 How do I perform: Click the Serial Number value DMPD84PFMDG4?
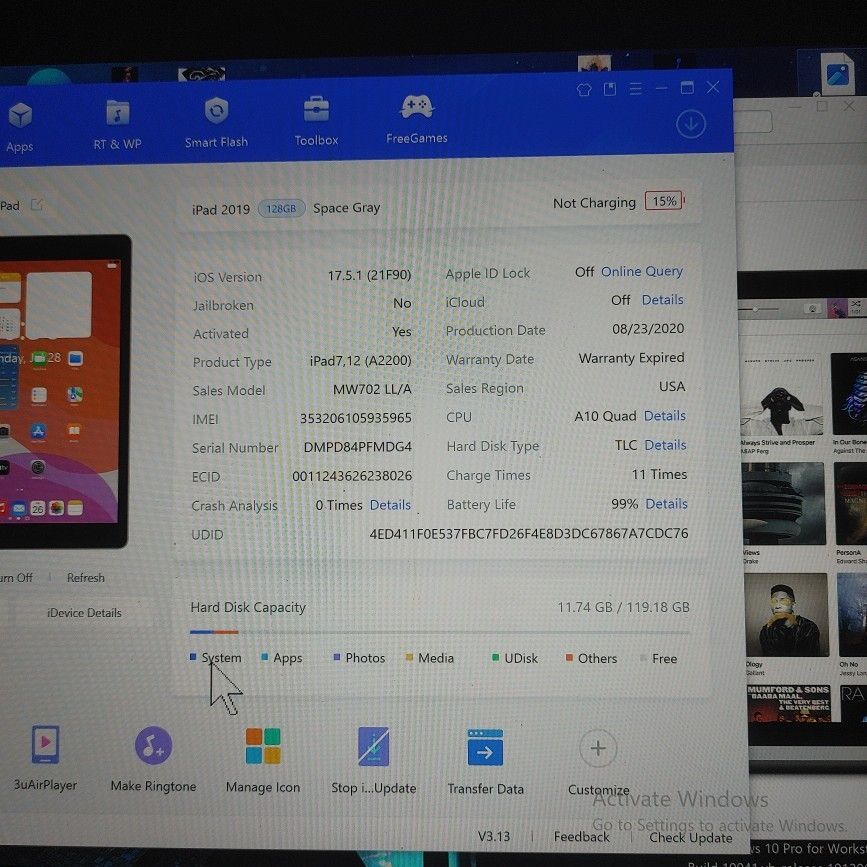(x=358, y=447)
